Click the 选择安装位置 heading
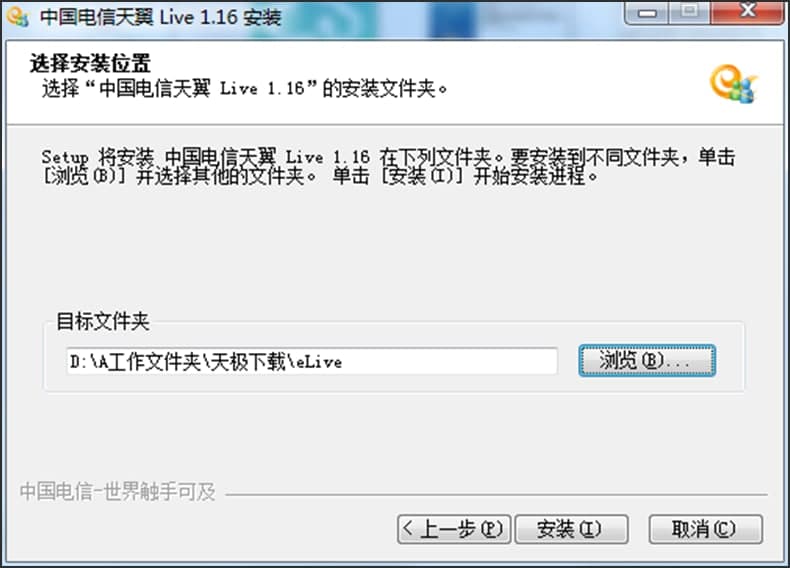This screenshot has width=790, height=568. pos(90,64)
